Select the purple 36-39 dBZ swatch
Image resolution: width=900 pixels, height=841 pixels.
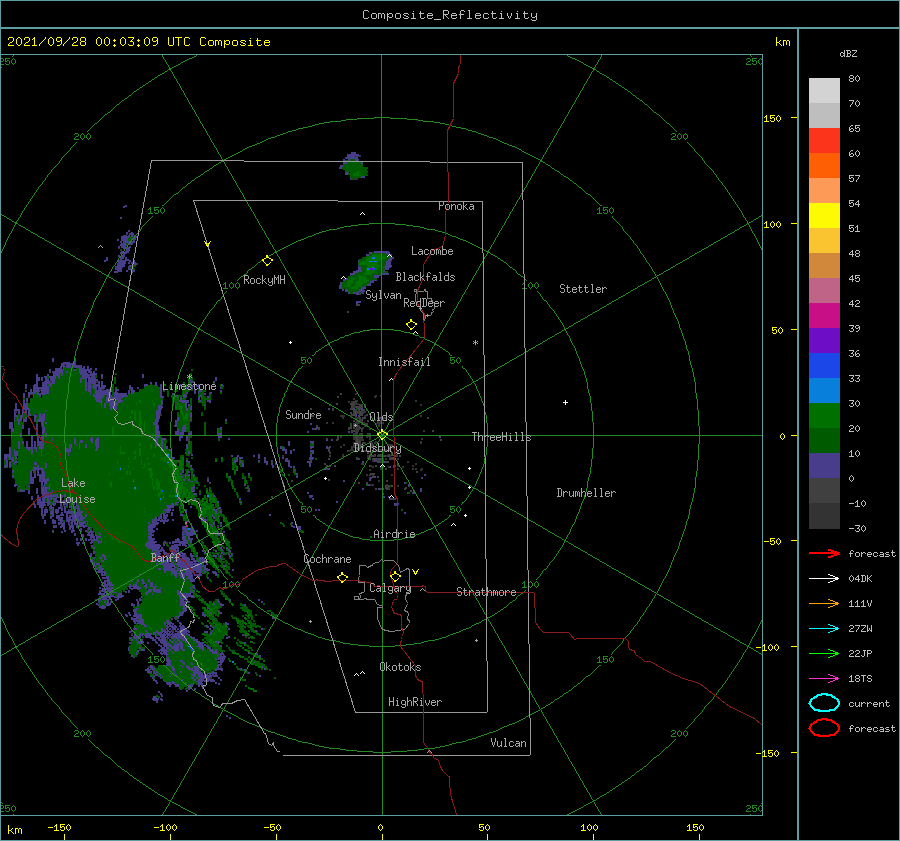(x=824, y=340)
